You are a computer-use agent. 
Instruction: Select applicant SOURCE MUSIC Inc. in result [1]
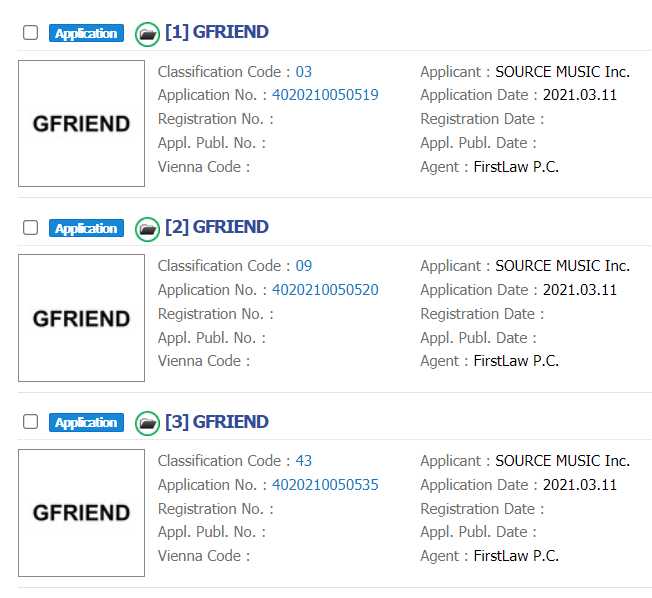(x=563, y=72)
